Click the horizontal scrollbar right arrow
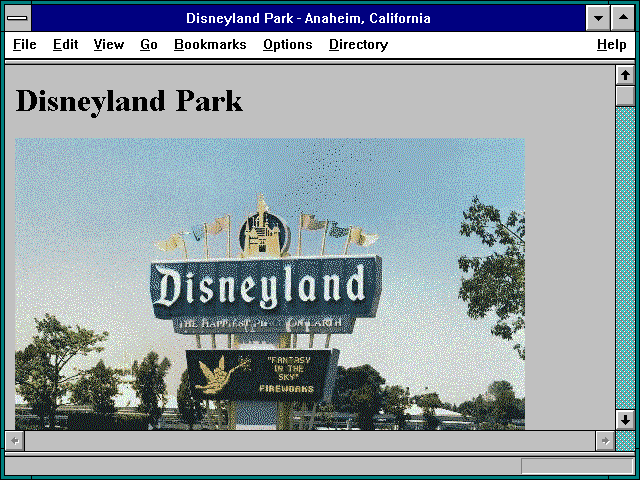The height and width of the screenshot is (480, 640). (605, 441)
